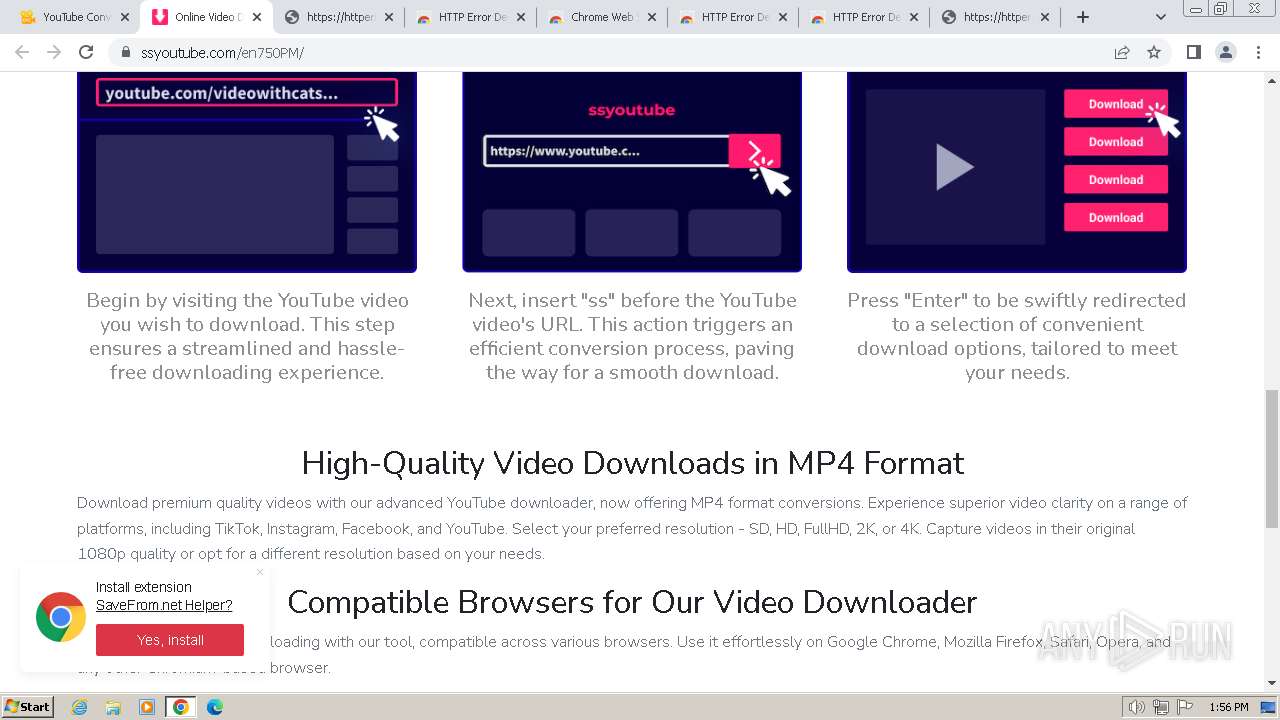Click Compatible Browsers for Our Video Downloader heading

pos(632,602)
